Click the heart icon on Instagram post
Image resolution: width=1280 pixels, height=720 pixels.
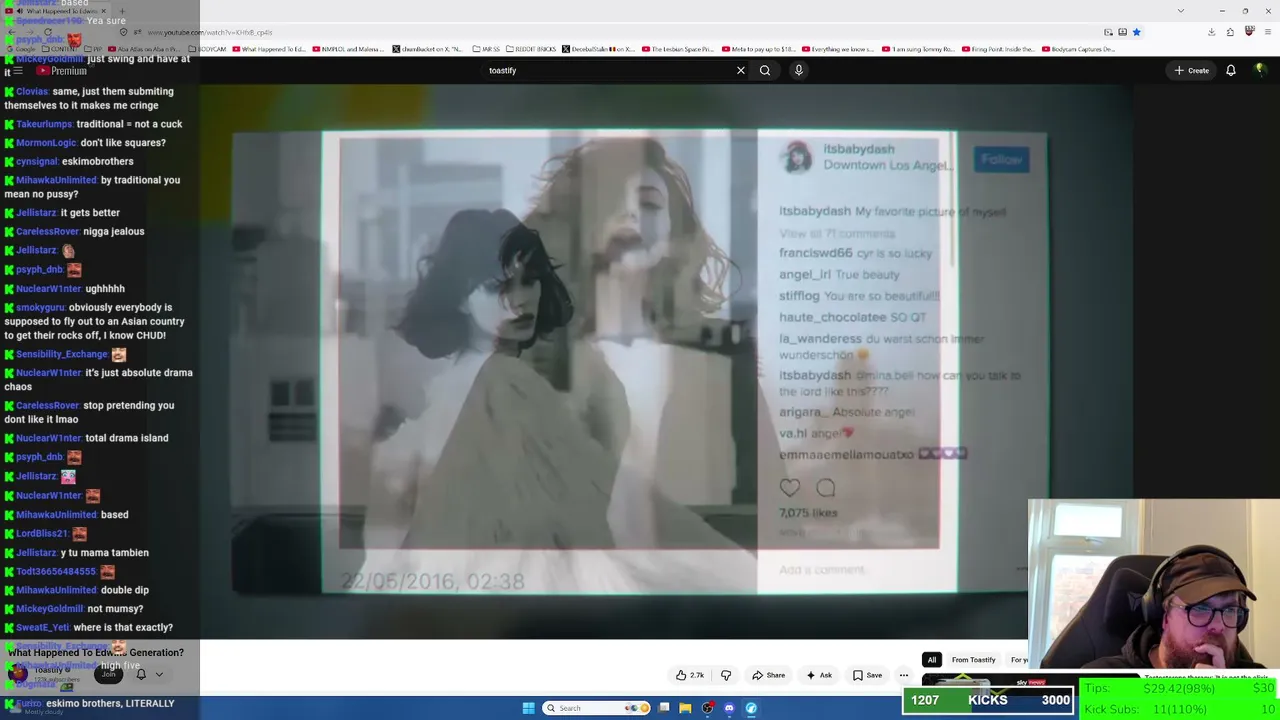pos(790,487)
